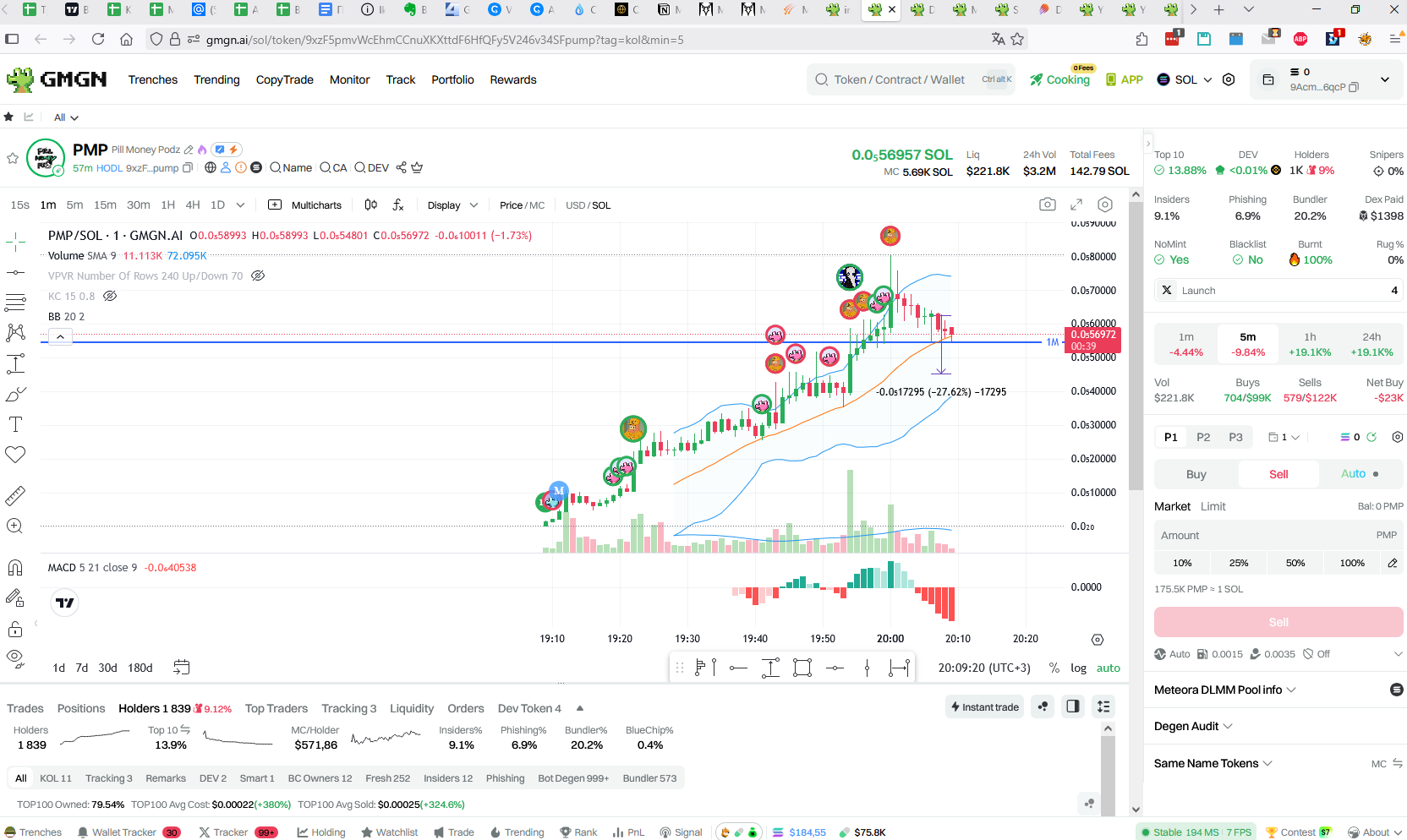Collapse the indicator legend arrow
The height and width of the screenshot is (840, 1407).
pyautogui.click(x=61, y=337)
